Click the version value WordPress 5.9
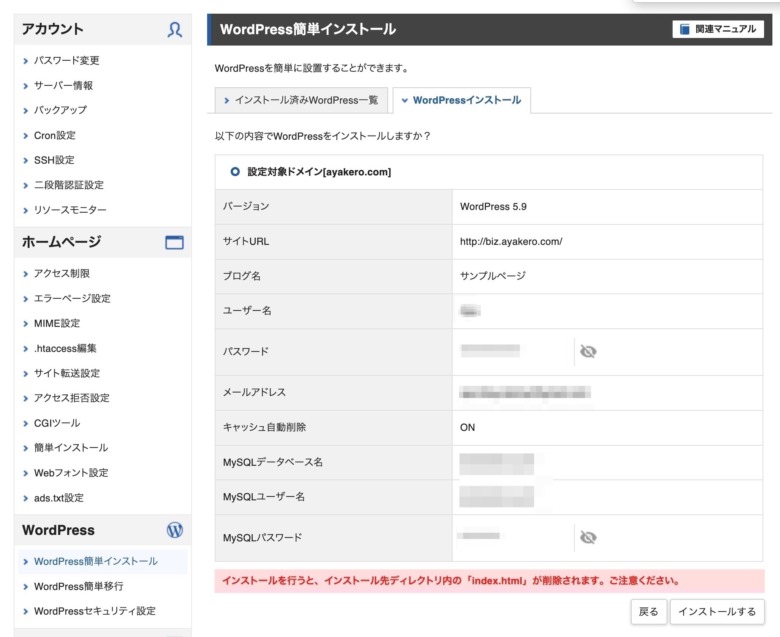The image size is (780, 637). (493, 206)
